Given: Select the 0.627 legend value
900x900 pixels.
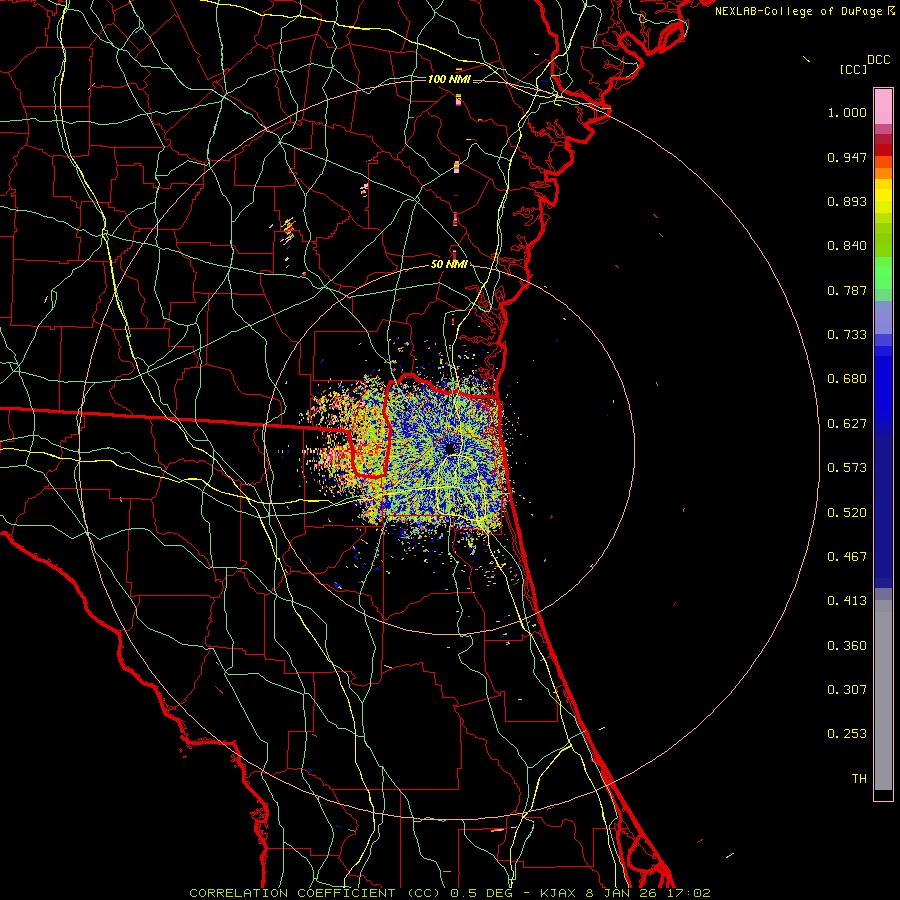Looking at the screenshot, I should pyautogui.click(x=847, y=424).
